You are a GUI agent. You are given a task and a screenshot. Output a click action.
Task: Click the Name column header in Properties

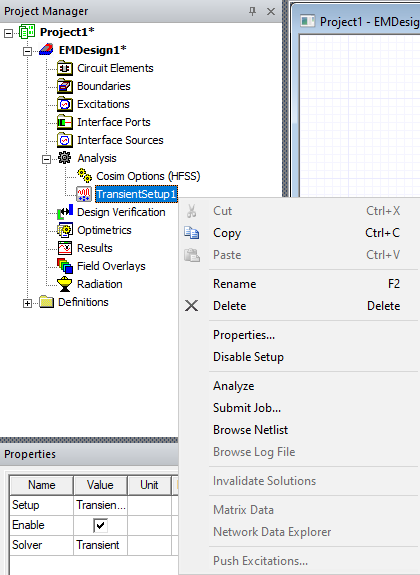[x=41, y=485]
